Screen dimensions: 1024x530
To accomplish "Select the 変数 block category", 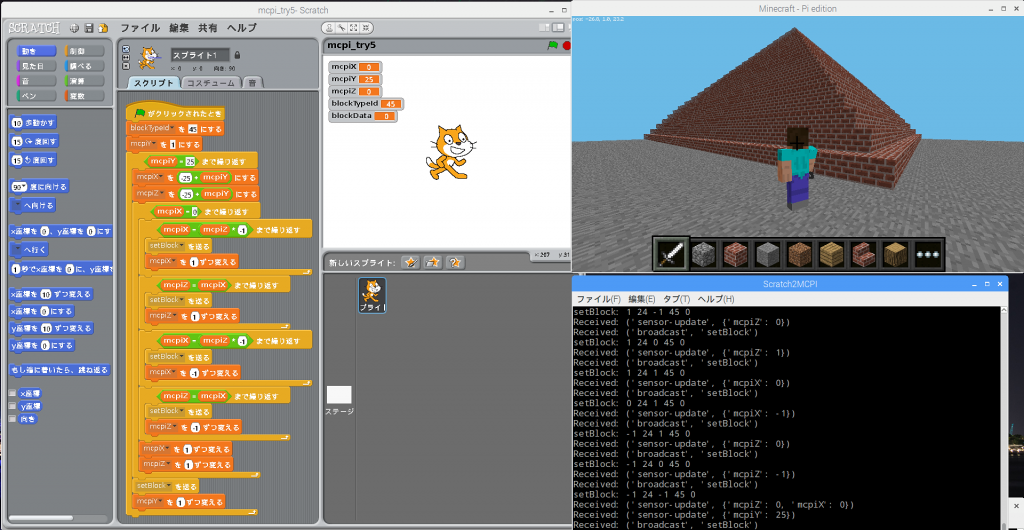I will pos(84,96).
